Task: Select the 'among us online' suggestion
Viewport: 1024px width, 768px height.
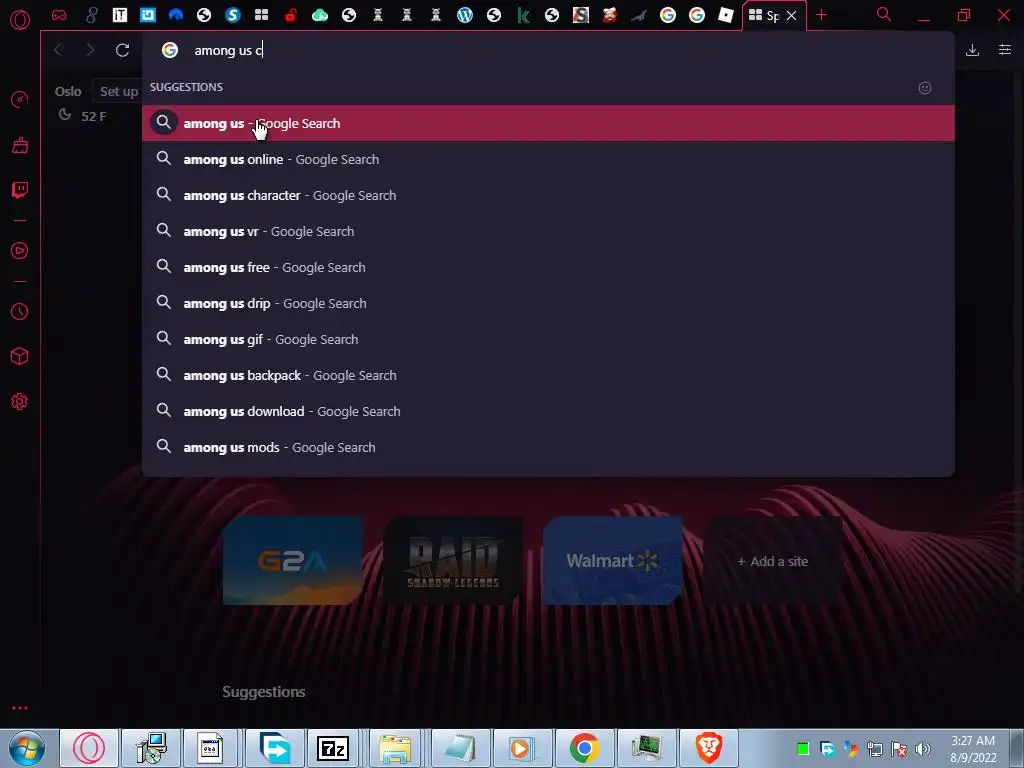Action: click(x=548, y=159)
